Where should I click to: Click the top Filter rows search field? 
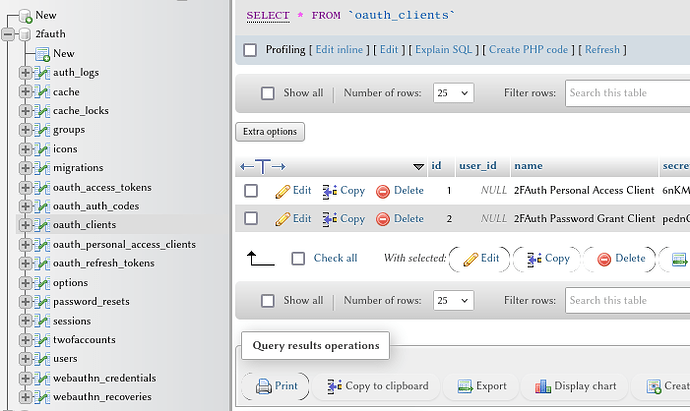click(628, 93)
